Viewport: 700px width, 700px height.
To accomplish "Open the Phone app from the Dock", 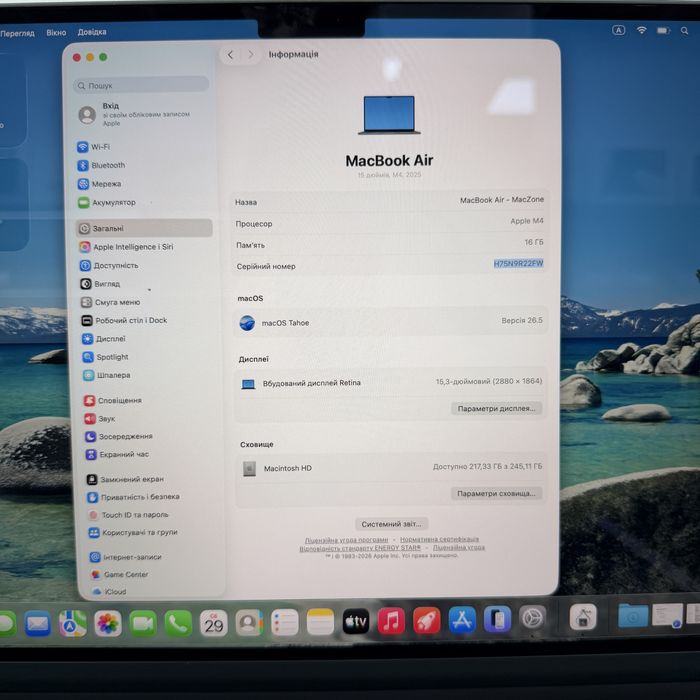I will 178,623.
